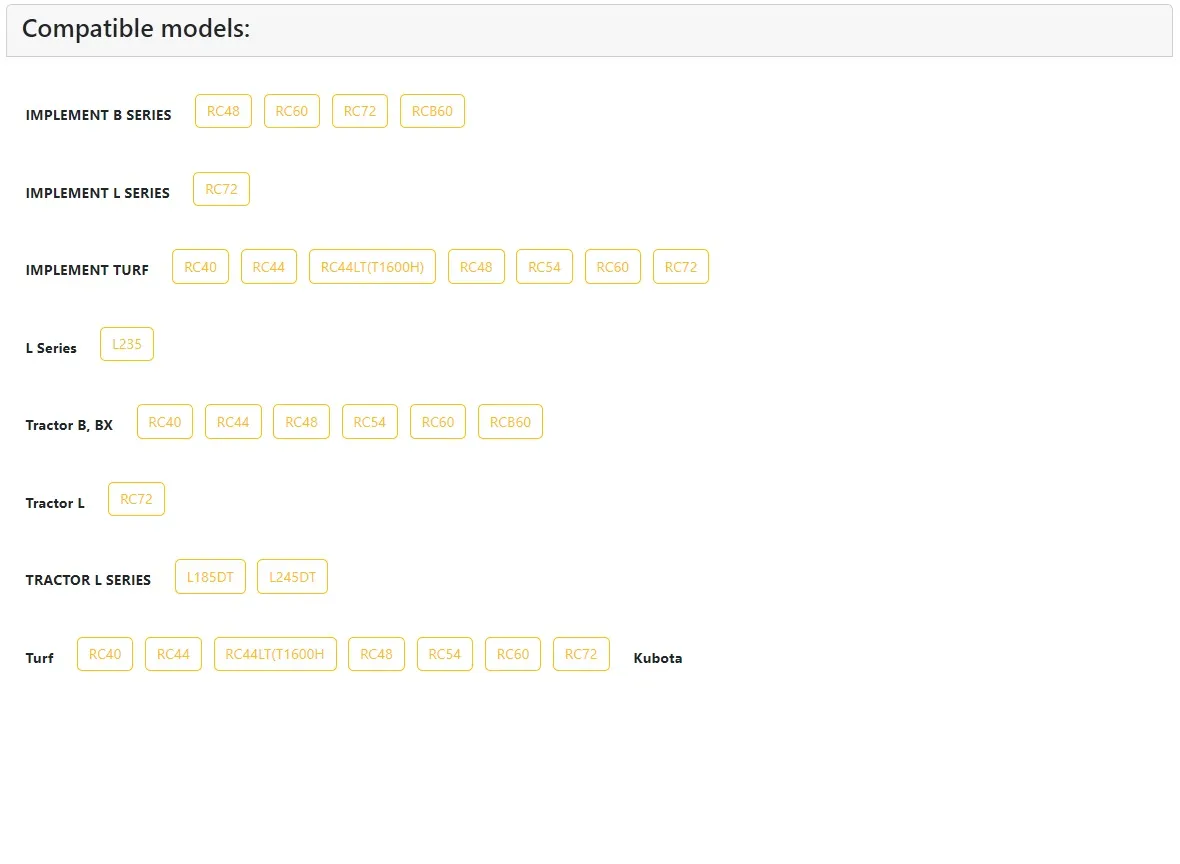The width and height of the screenshot is (1180, 864).
Task: Click RC44 in Tractor B, BX row
Action: click(233, 422)
